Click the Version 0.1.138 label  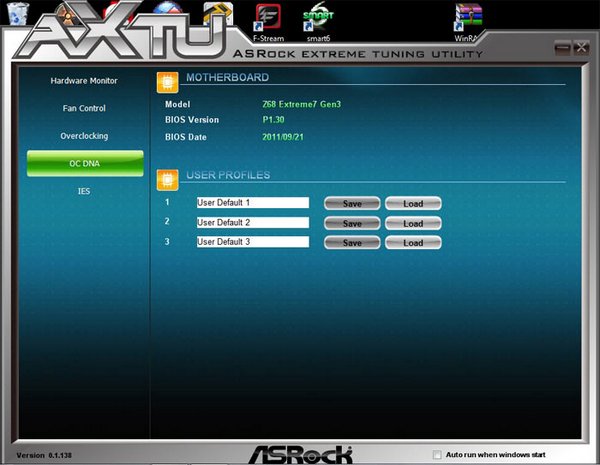tap(44, 455)
